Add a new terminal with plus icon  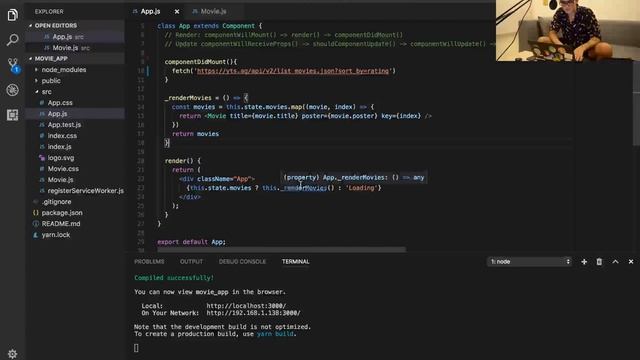click(x=584, y=262)
